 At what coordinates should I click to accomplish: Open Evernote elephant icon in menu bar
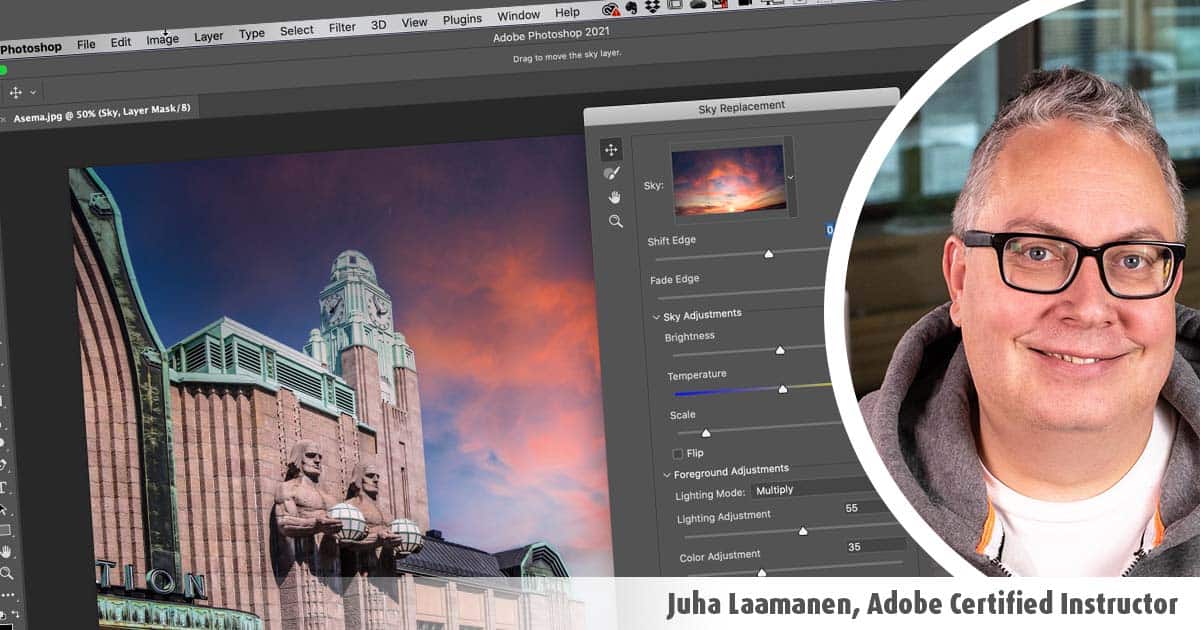pos(632,9)
